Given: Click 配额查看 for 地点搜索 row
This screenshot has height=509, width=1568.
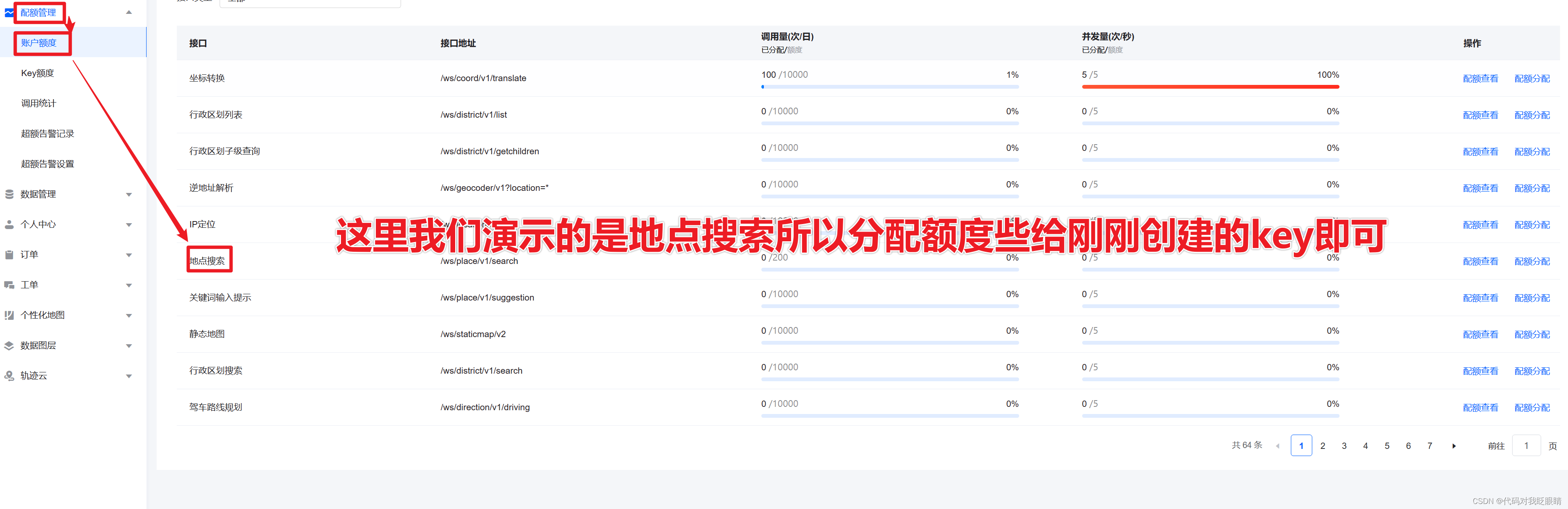Looking at the screenshot, I should 1480,261.
